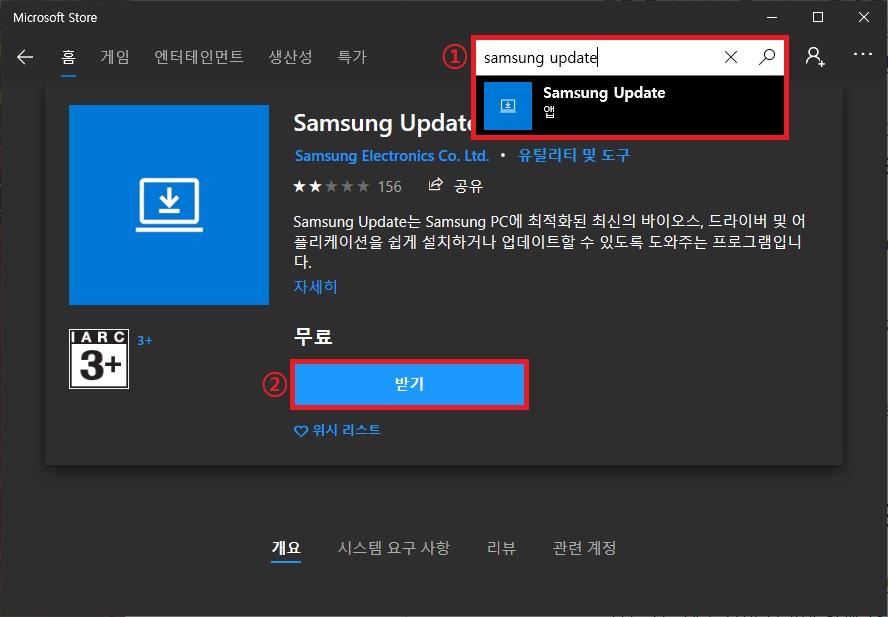Click 자세히 to read more
This screenshot has width=888, height=617.
tap(315, 287)
